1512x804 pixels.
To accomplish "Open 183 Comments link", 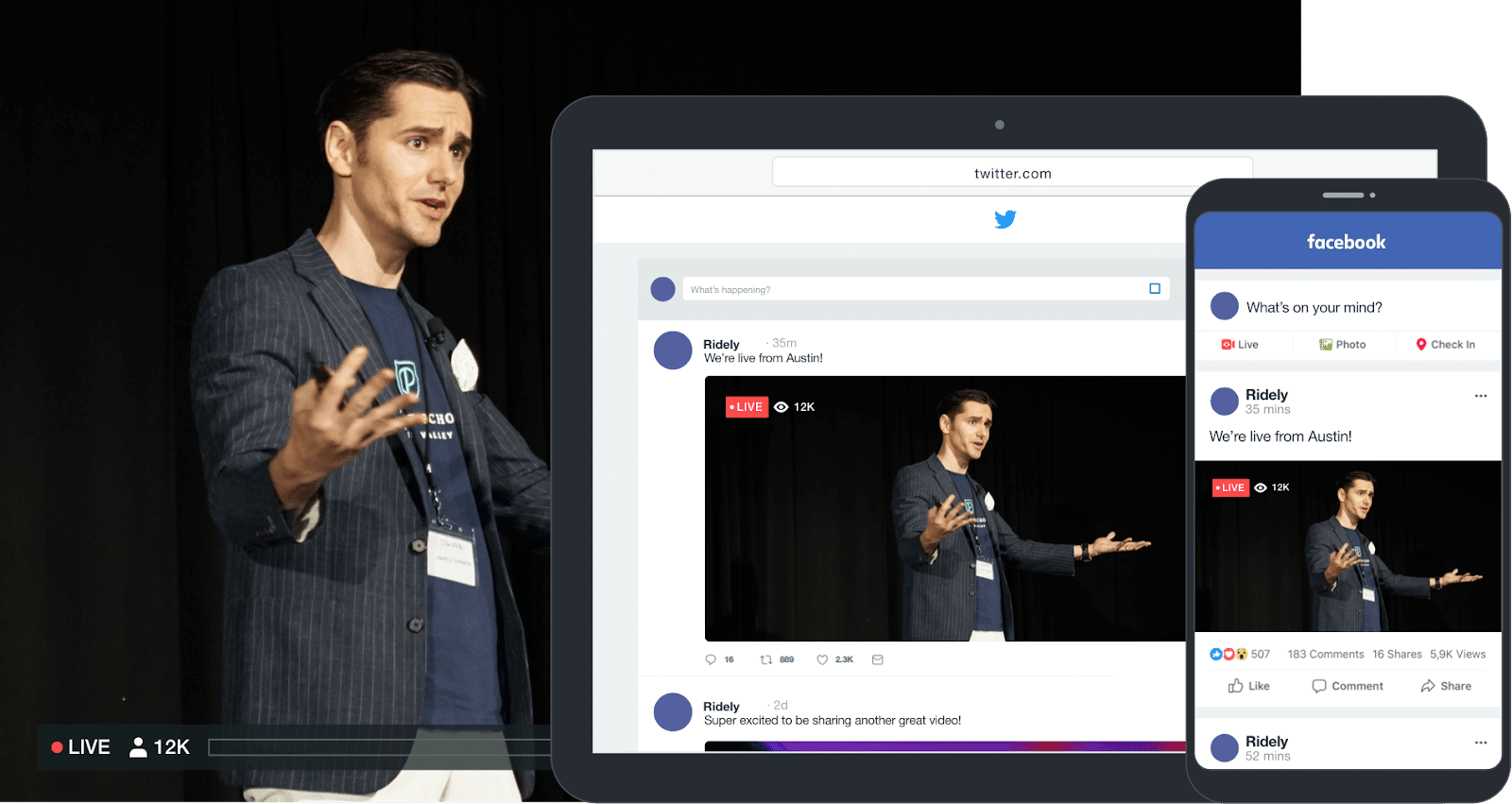I will click(1326, 654).
